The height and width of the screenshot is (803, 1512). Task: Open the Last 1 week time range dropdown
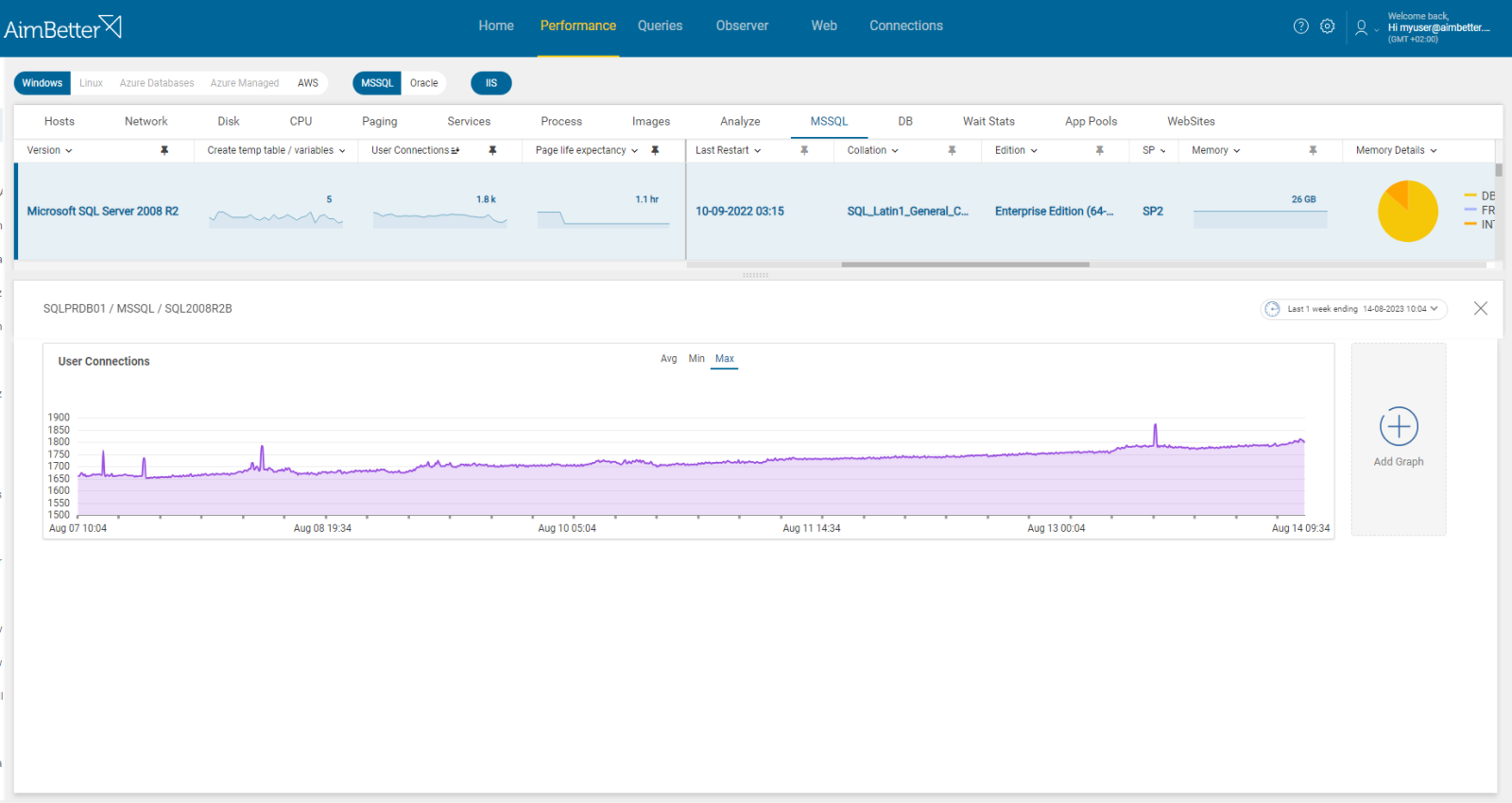[x=1354, y=309]
